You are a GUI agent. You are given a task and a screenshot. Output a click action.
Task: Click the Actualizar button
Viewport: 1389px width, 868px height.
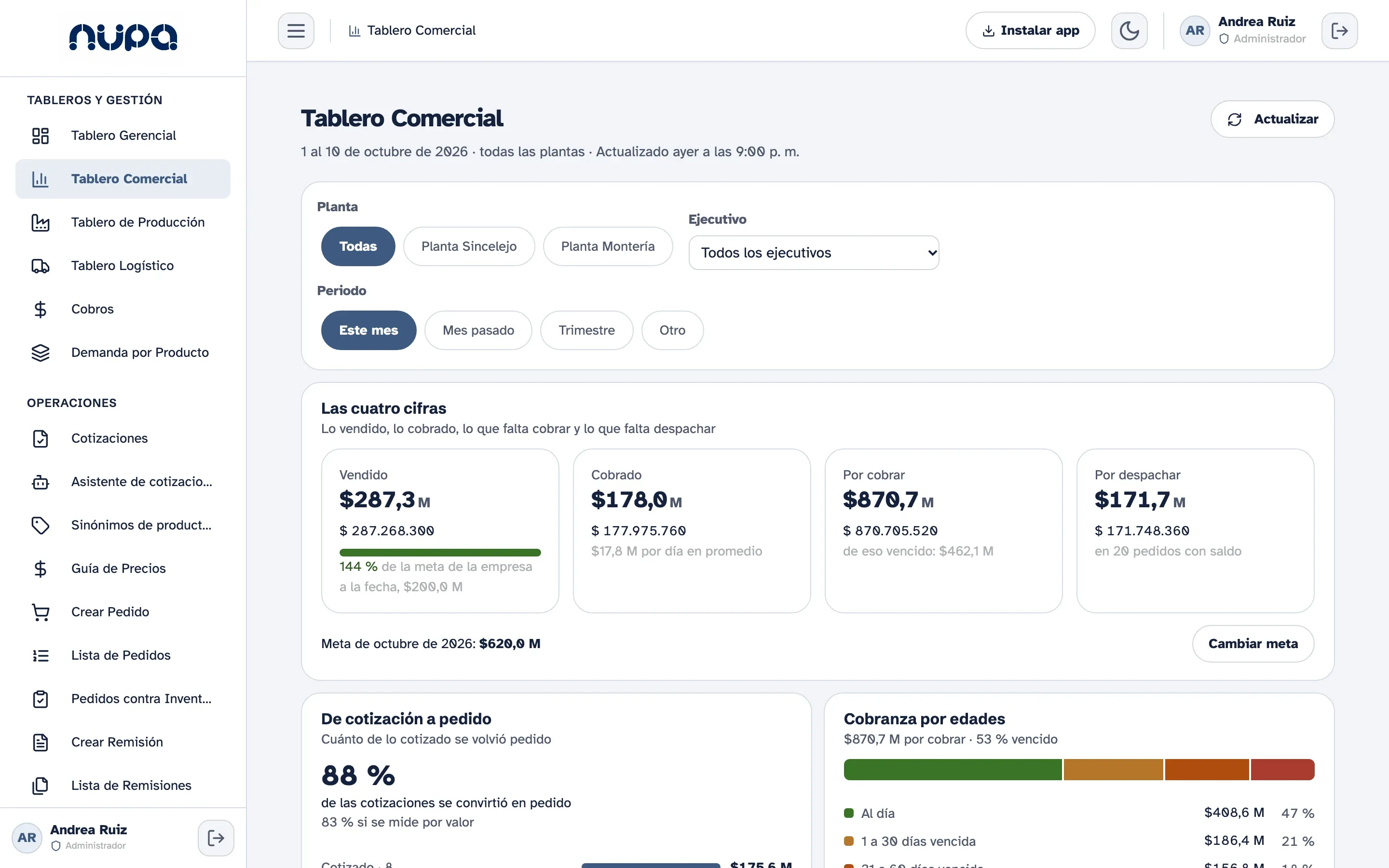(1272, 119)
